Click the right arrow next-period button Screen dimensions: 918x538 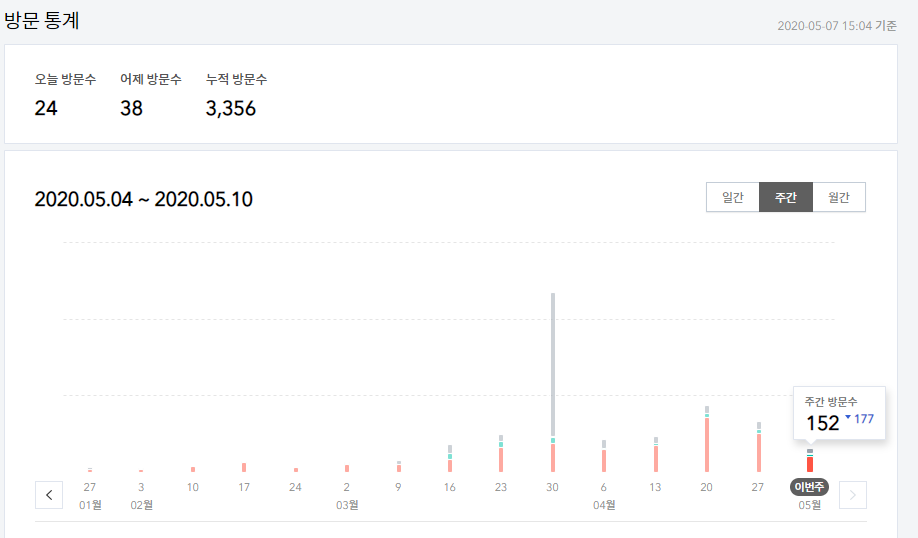point(852,495)
